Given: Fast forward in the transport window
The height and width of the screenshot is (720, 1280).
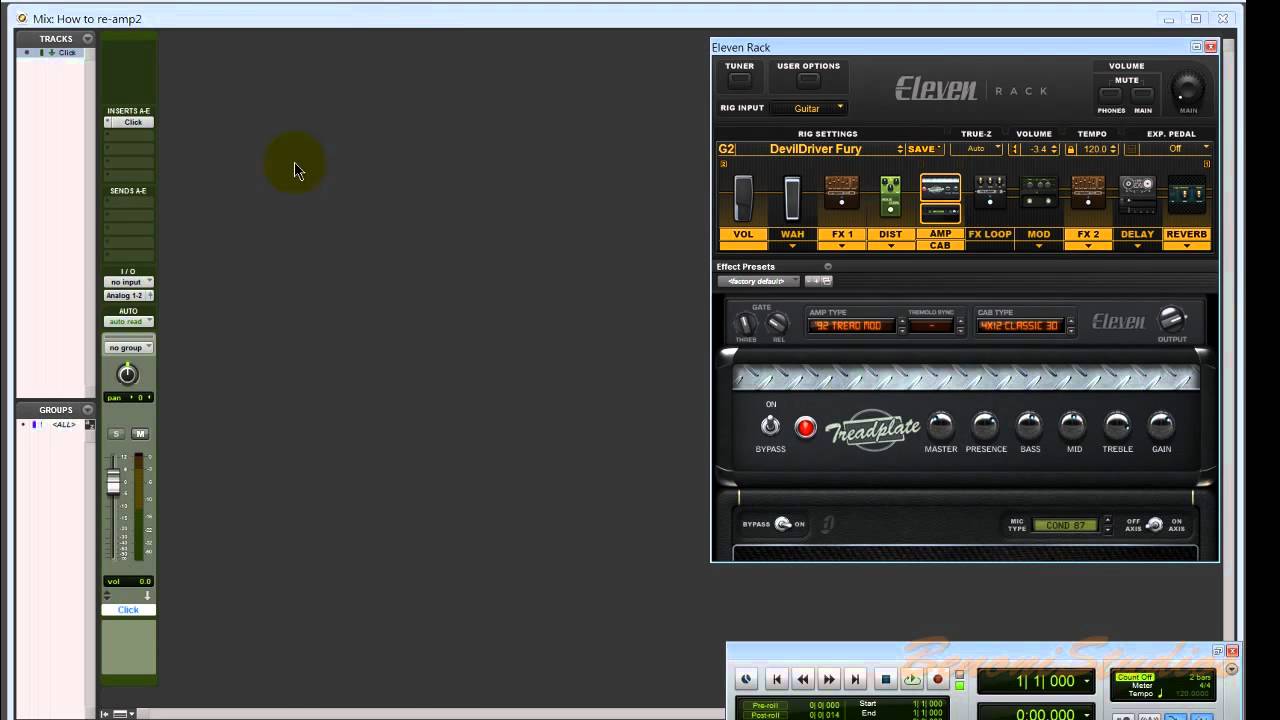Looking at the screenshot, I should 828,679.
